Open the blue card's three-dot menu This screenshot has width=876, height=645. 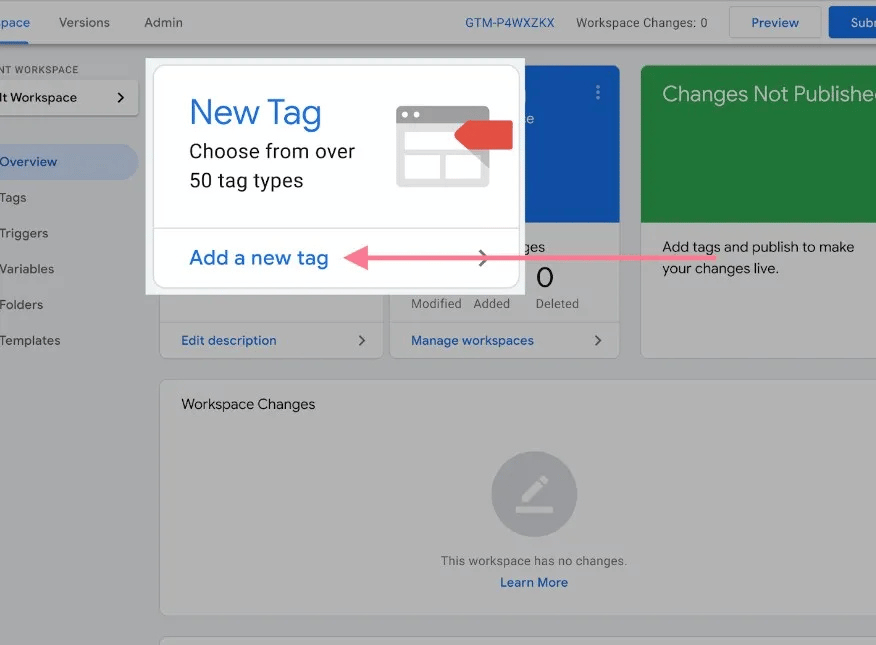click(598, 92)
